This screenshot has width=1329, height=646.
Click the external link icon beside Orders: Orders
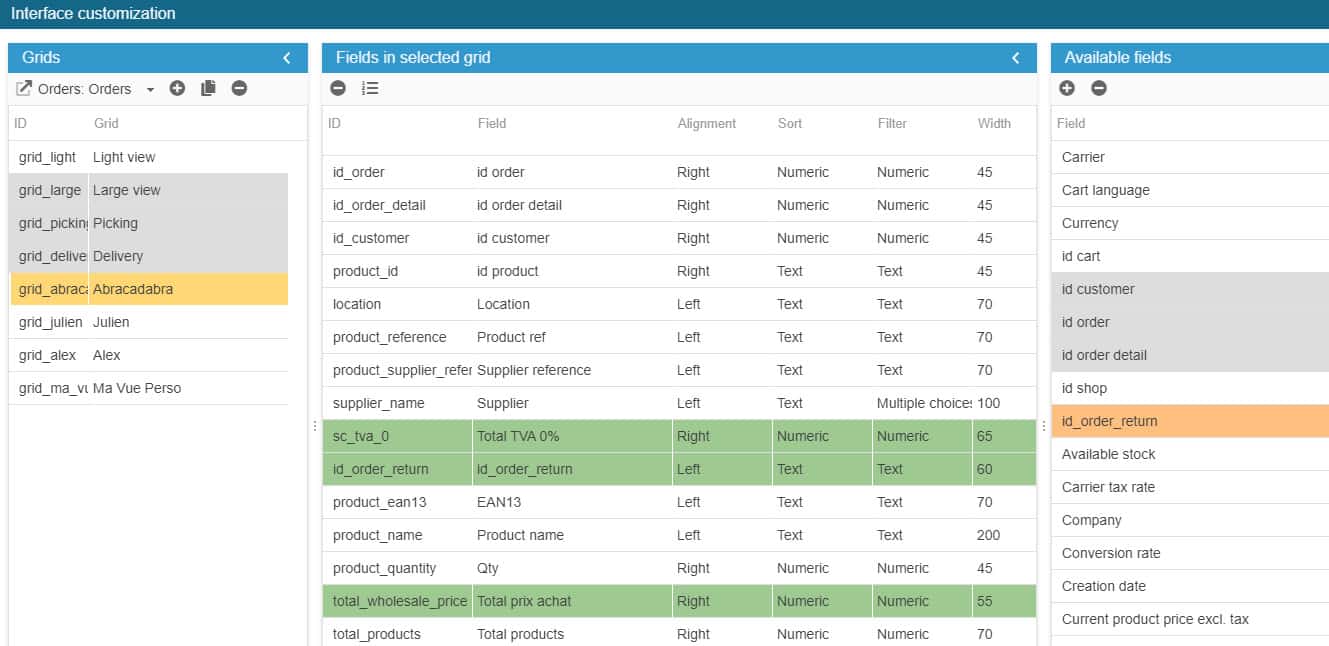click(24, 88)
